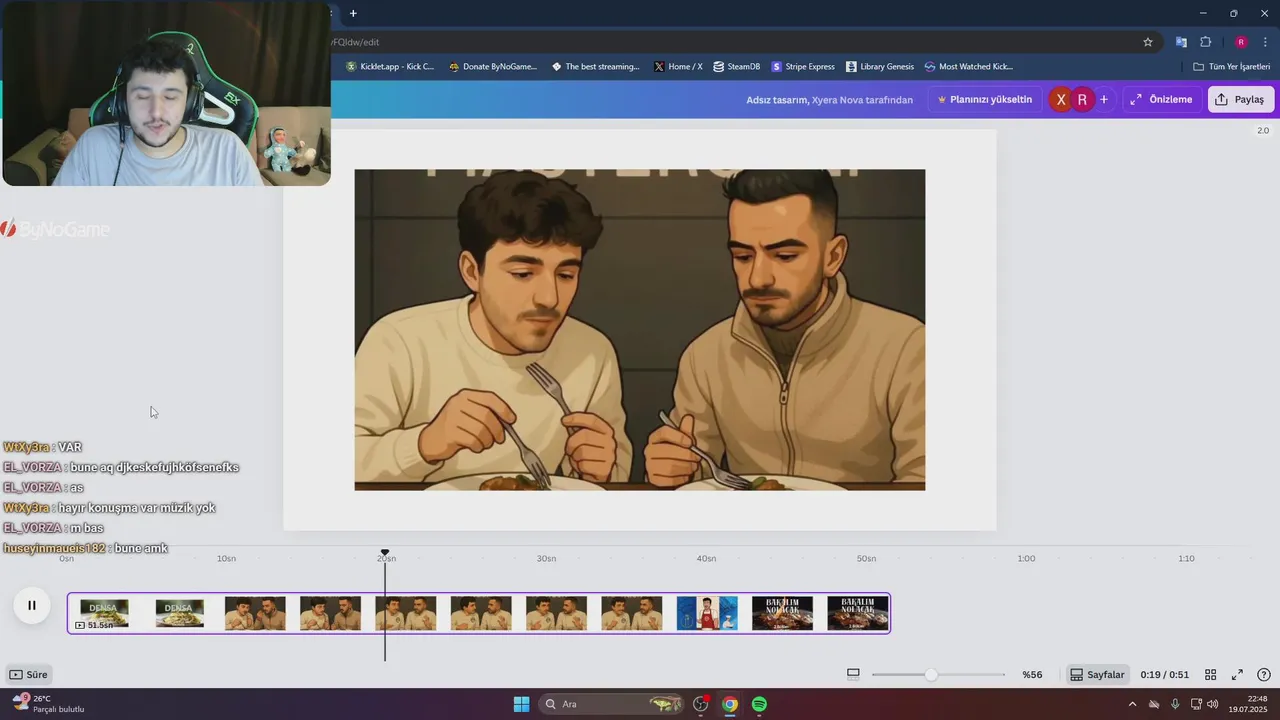Bookmark this page with star icon
1280x720 pixels.
pyautogui.click(x=1148, y=42)
